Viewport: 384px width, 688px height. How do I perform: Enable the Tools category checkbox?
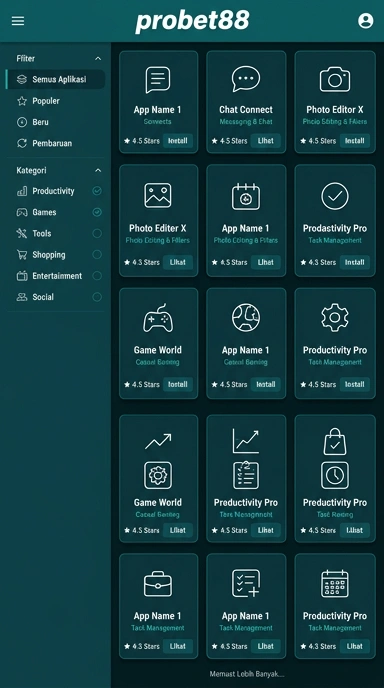[x=97, y=233]
